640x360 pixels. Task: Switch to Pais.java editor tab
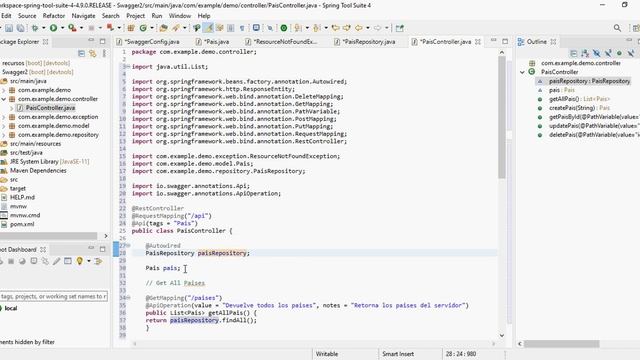[213, 42]
